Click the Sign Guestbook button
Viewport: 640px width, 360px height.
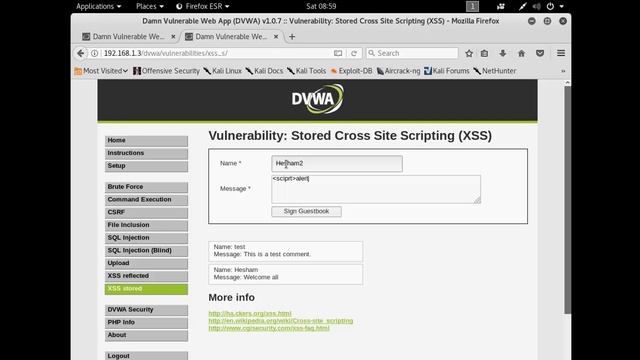(x=307, y=211)
